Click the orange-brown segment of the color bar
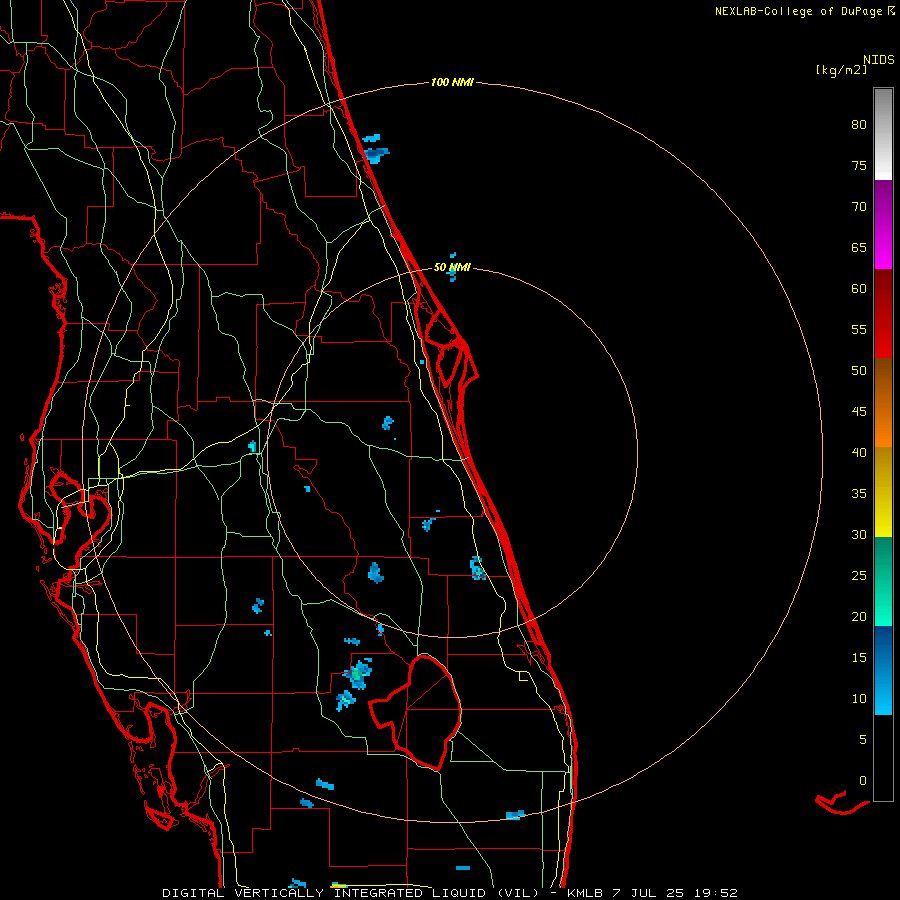Image resolution: width=900 pixels, height=900 pixels. (883, 403)
